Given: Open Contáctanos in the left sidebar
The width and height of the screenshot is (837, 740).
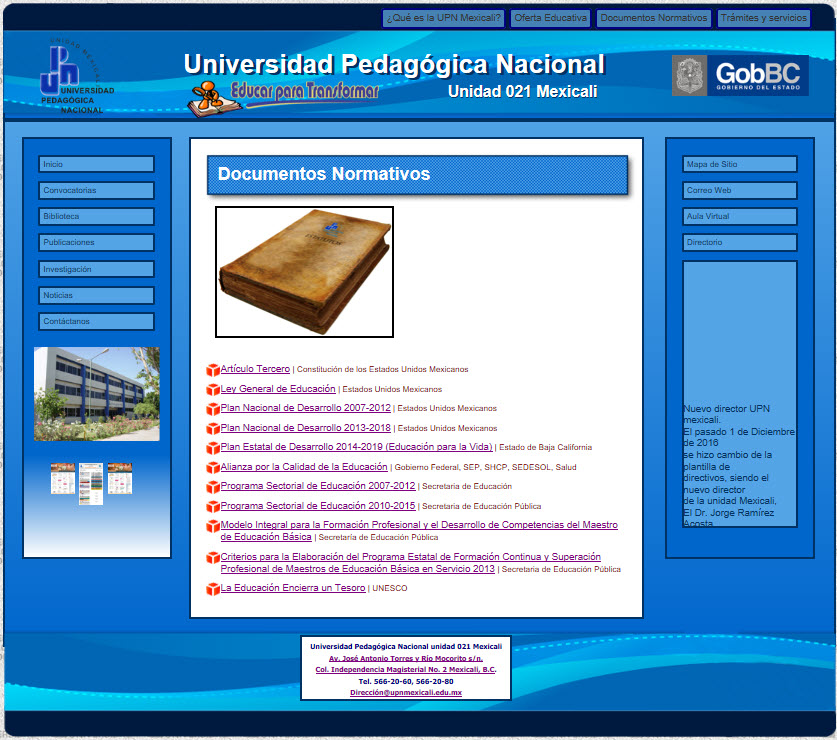Looking at the screenshot, I should coord(96,321).
